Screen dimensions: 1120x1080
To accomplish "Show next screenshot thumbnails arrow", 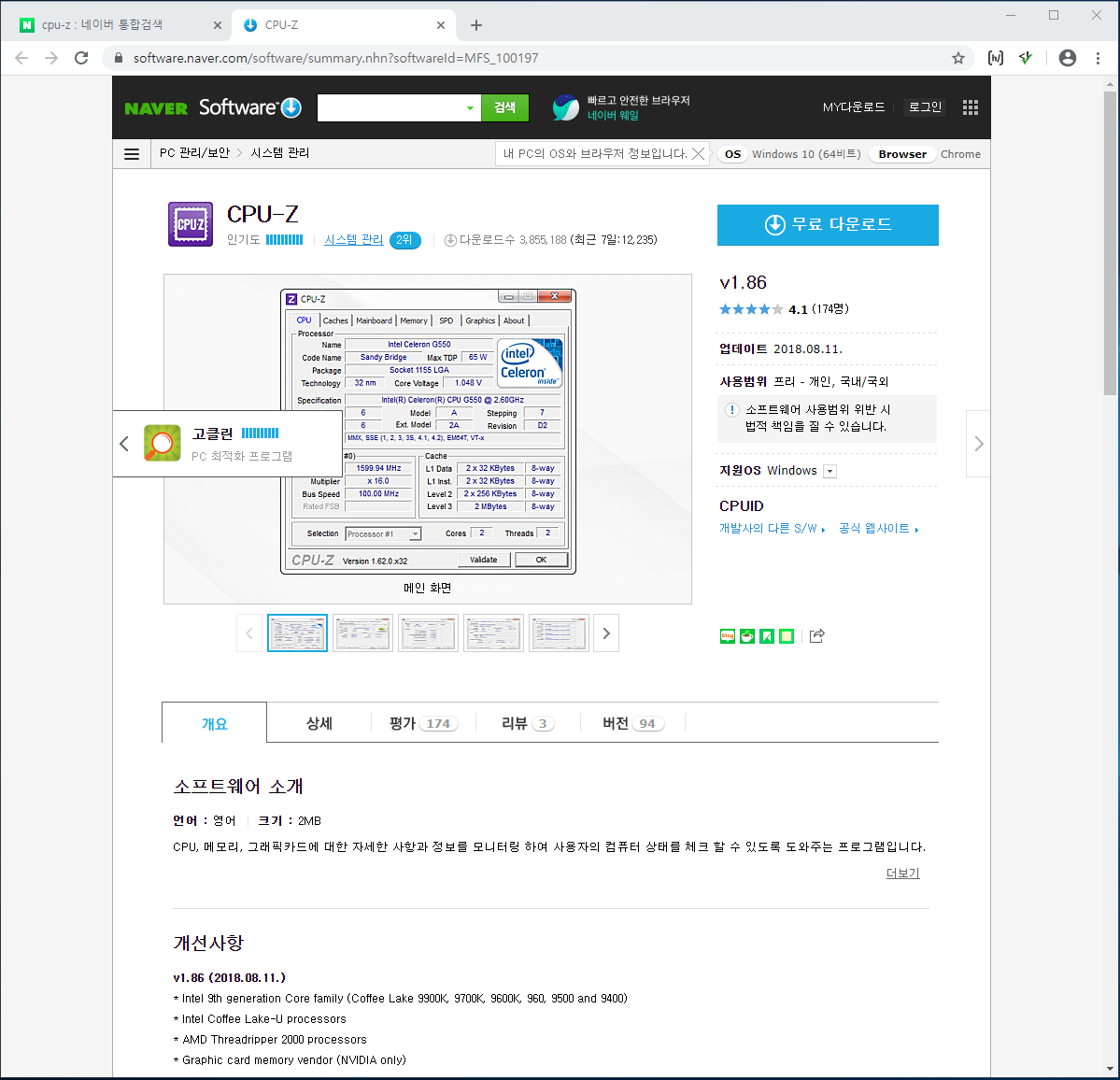I will coord(606,632).
